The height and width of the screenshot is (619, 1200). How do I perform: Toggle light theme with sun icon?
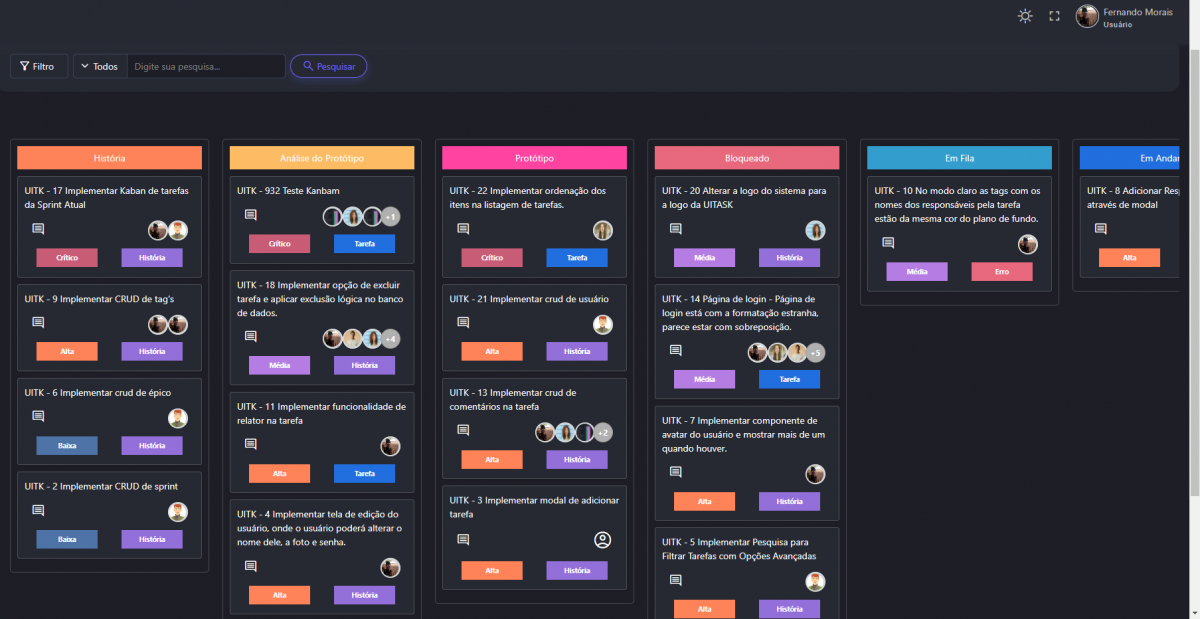click(x=1025, y=16)
